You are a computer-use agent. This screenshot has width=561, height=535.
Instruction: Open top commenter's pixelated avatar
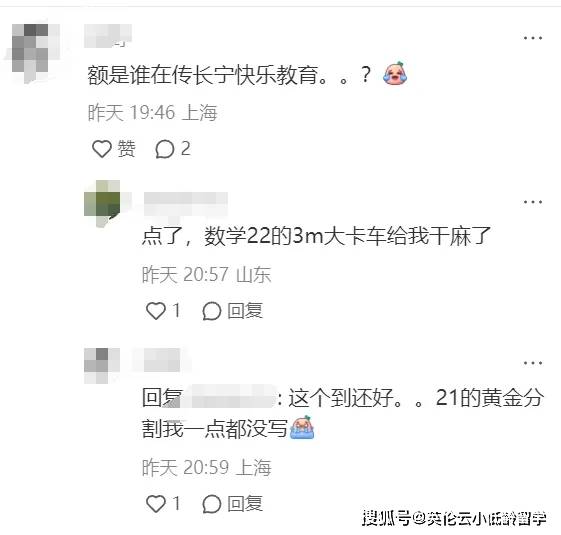click(30, 53)
